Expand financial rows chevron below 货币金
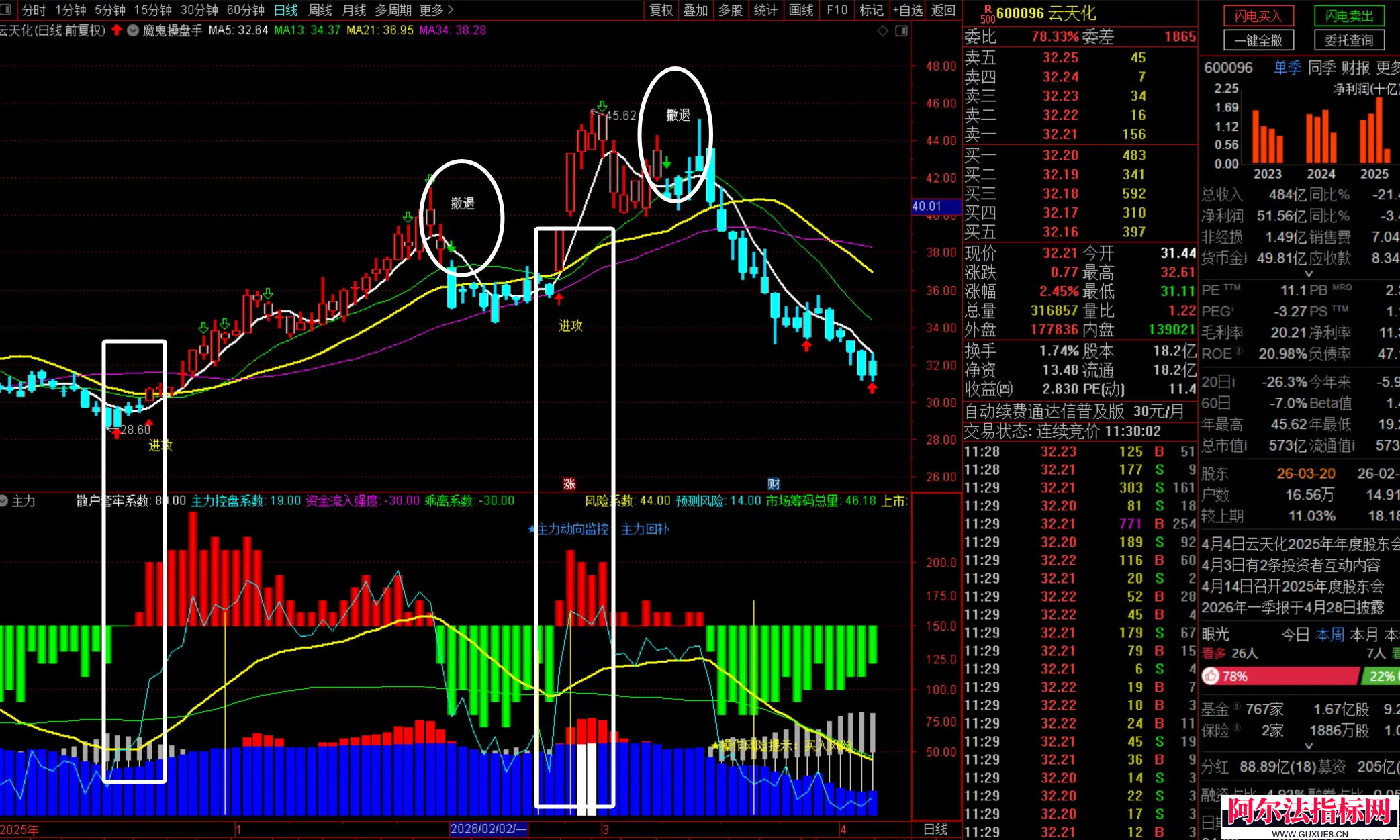The width and height of the screenshot is (1400, 840). coord(1308,274)
